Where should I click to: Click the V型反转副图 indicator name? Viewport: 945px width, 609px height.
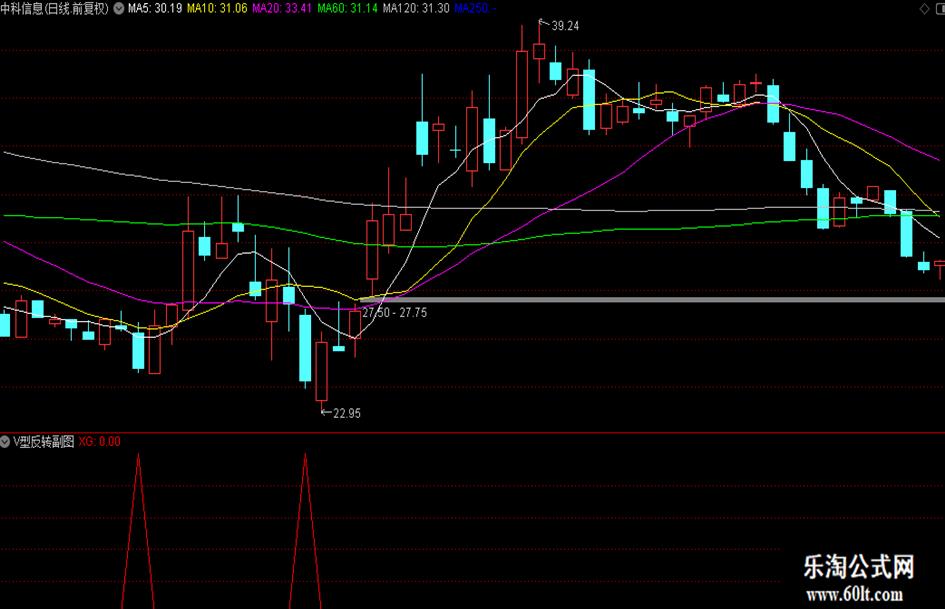(x=43, y=442)
